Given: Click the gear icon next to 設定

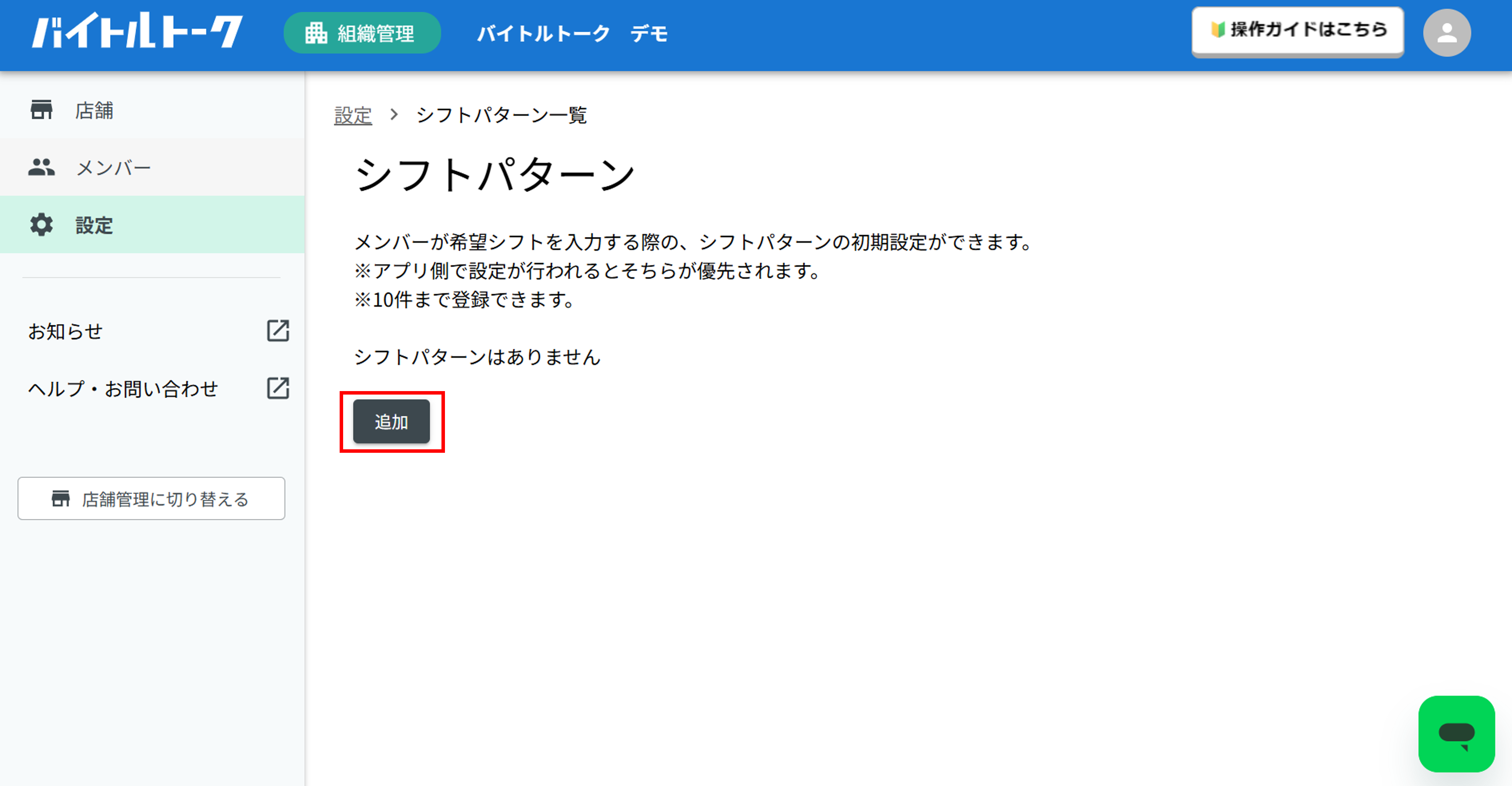Looking at the screenshot, I should [41, 225].
